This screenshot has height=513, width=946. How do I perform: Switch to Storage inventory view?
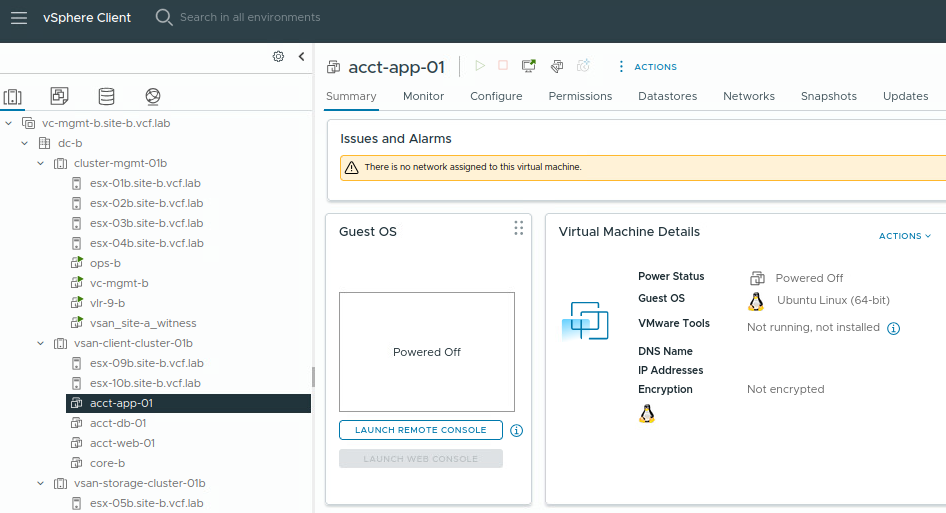[x=106, y=97]
